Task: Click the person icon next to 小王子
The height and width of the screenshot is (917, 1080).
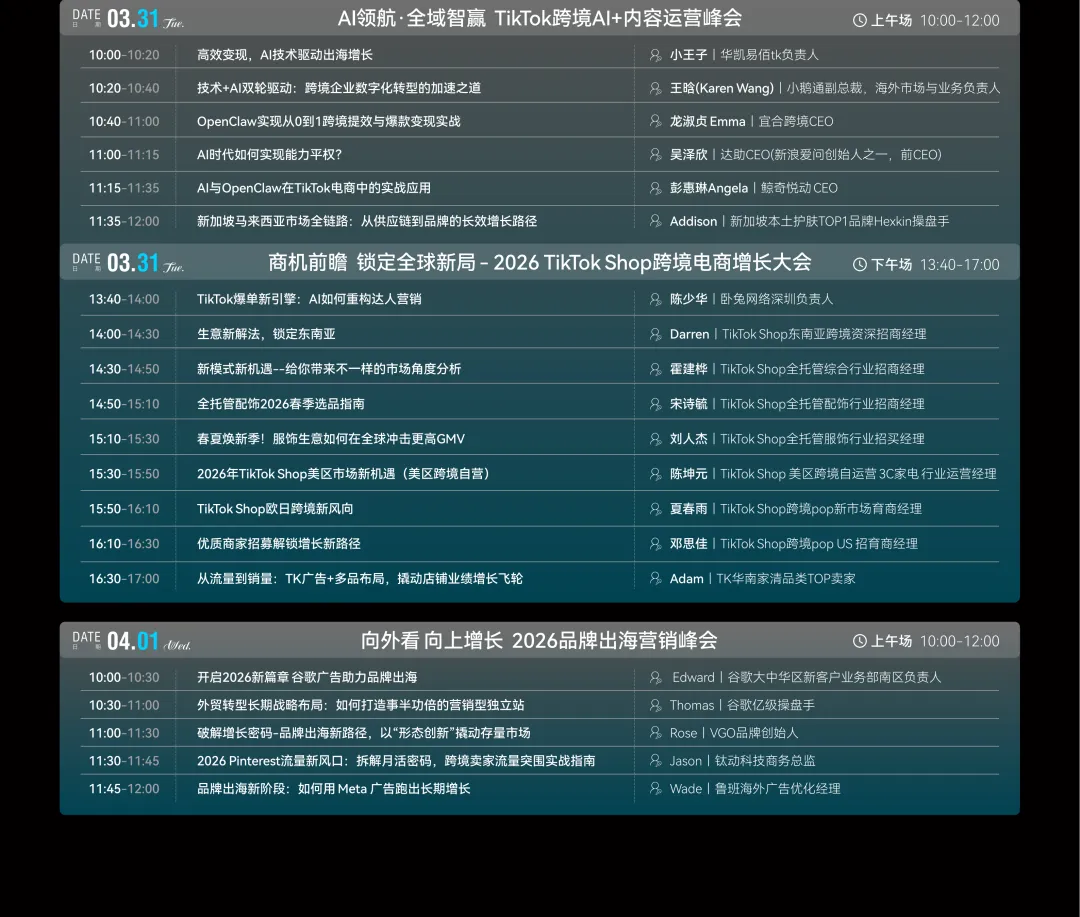Action: click(x=656, y=55)
